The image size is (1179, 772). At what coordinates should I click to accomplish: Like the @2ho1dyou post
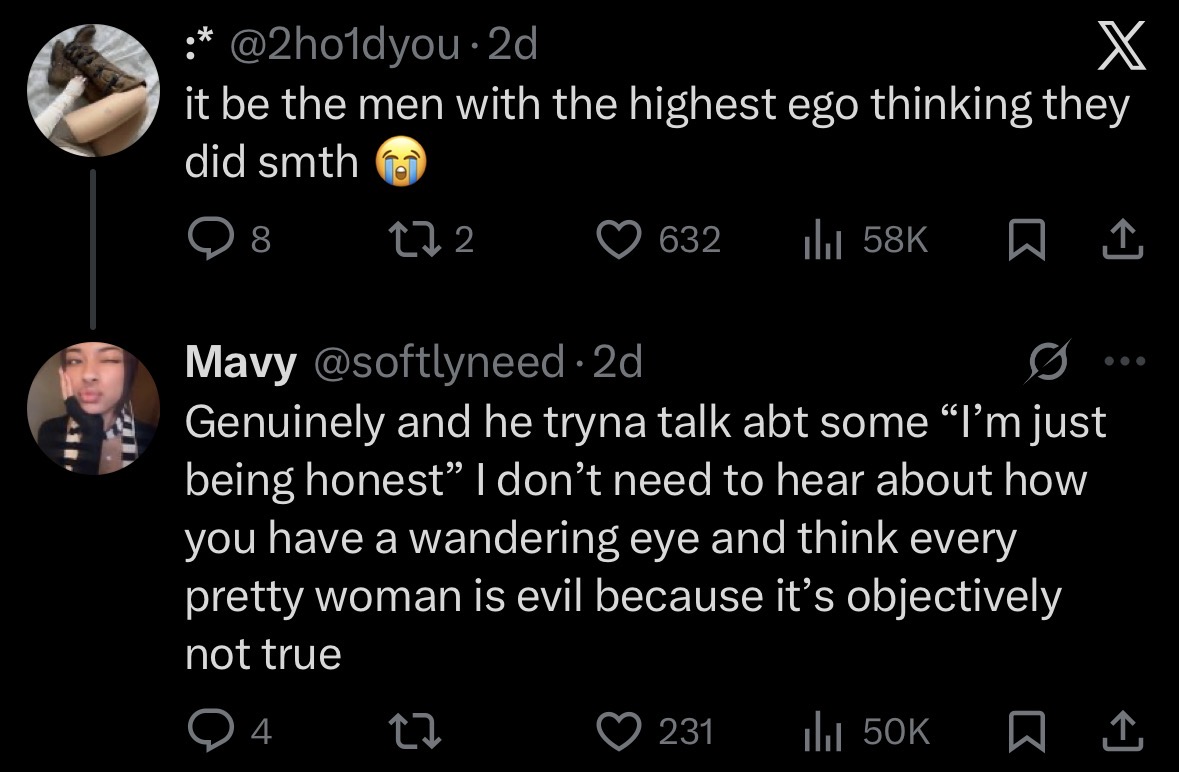[617, 239]
